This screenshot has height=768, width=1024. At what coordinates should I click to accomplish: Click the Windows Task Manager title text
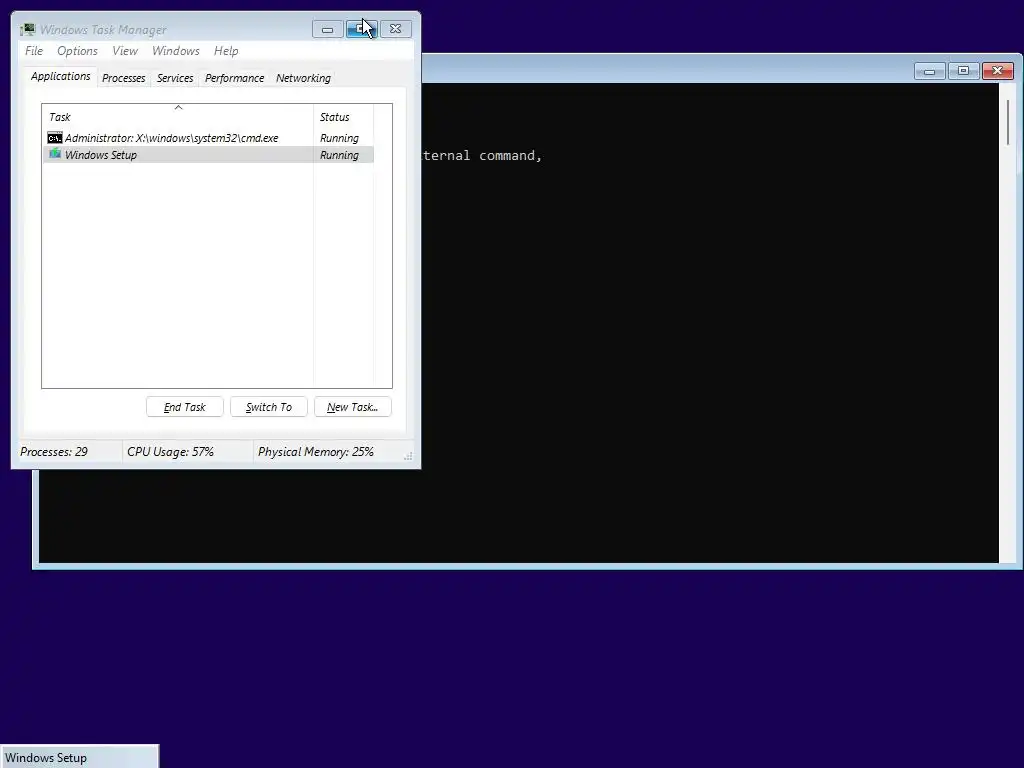pos(103,30)
